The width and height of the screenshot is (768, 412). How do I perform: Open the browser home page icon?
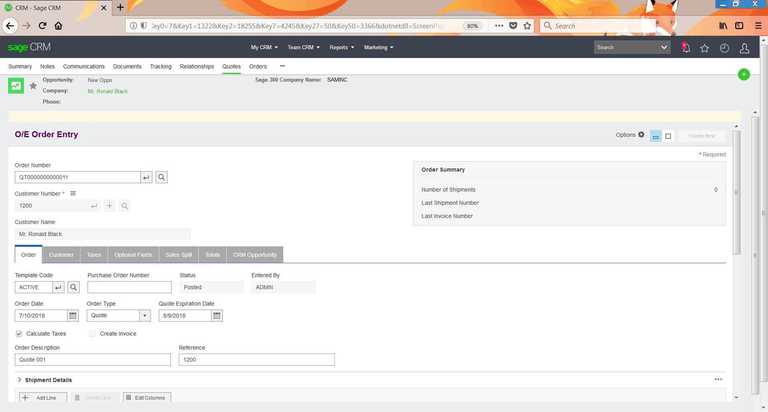(58, 25)
